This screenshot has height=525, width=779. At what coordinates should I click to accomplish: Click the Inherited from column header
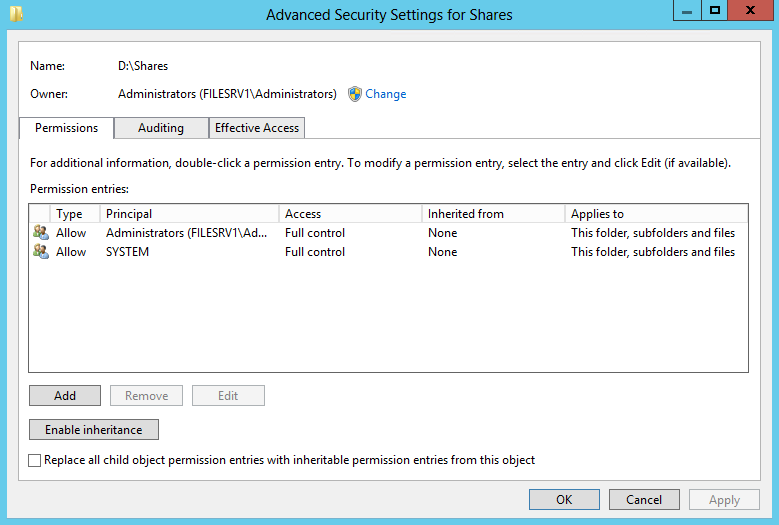click(x=493, y=214)
